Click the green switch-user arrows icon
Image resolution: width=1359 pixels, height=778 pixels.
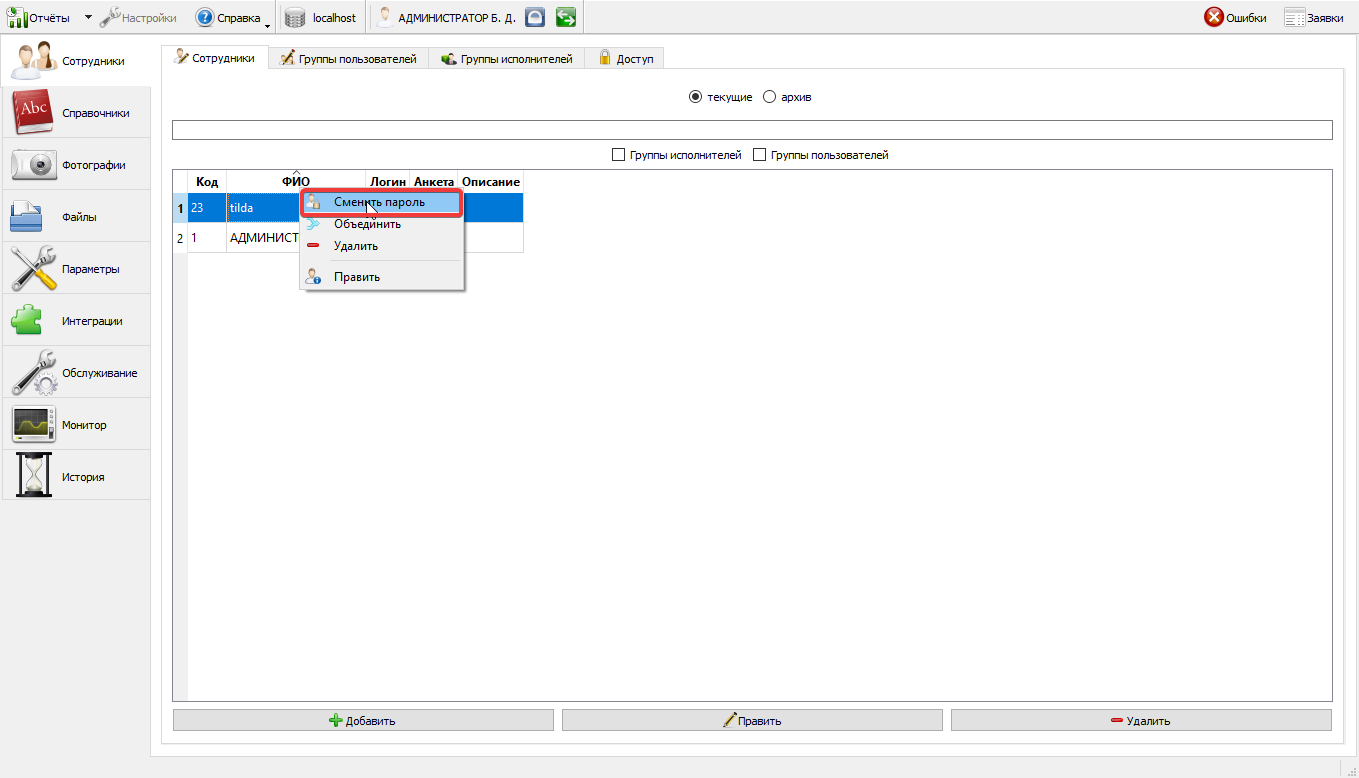point(566,17)
